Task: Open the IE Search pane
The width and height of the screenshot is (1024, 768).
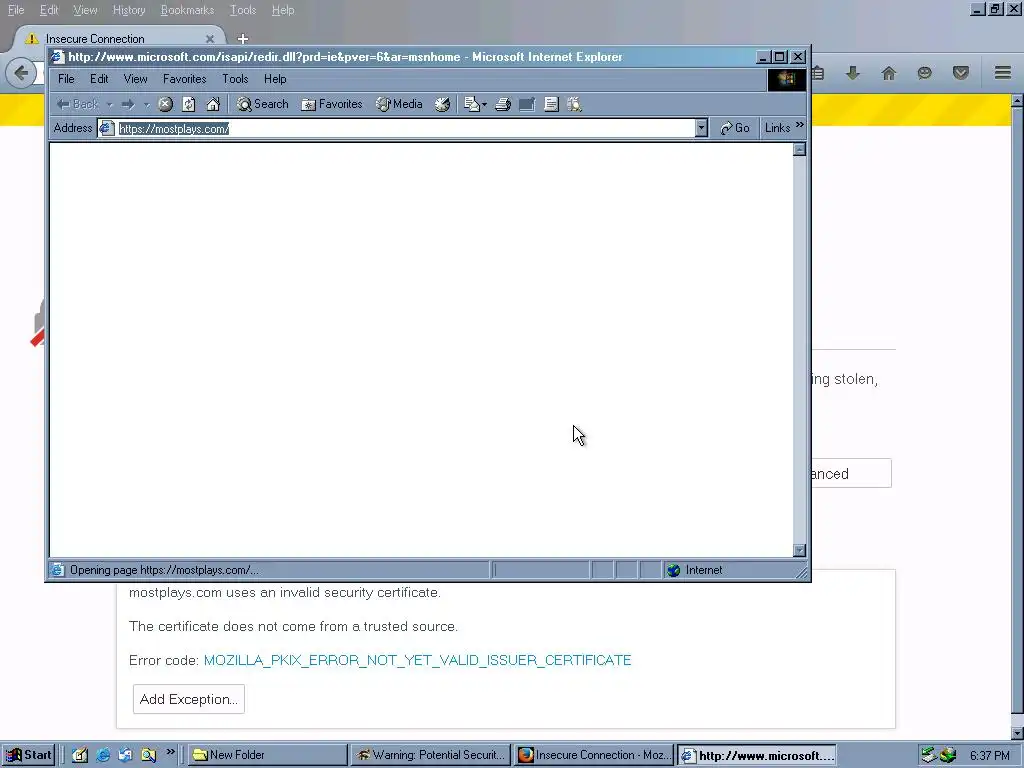Action: coord(263,104)
